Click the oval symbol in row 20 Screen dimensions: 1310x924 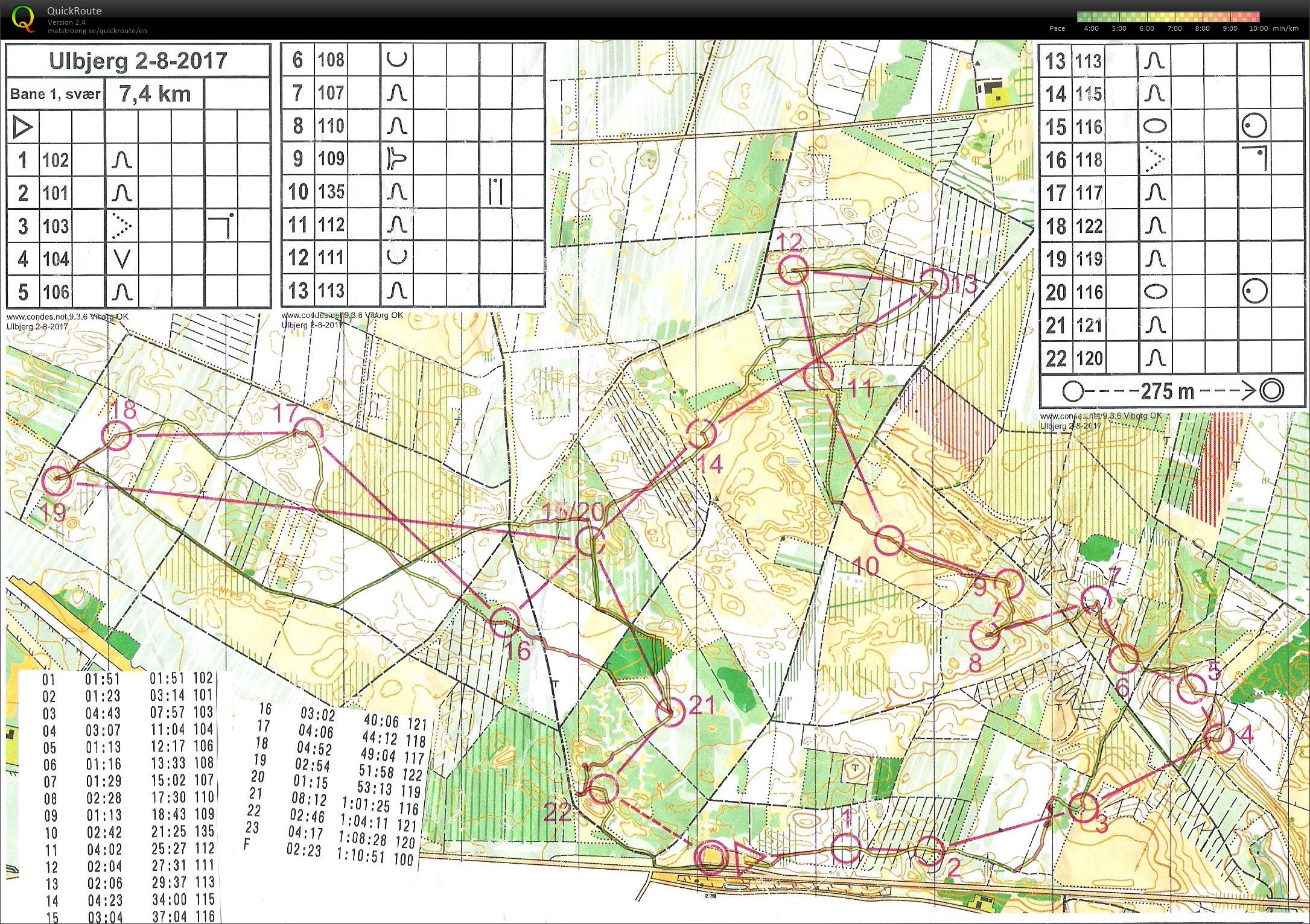tap(1155, 292)
